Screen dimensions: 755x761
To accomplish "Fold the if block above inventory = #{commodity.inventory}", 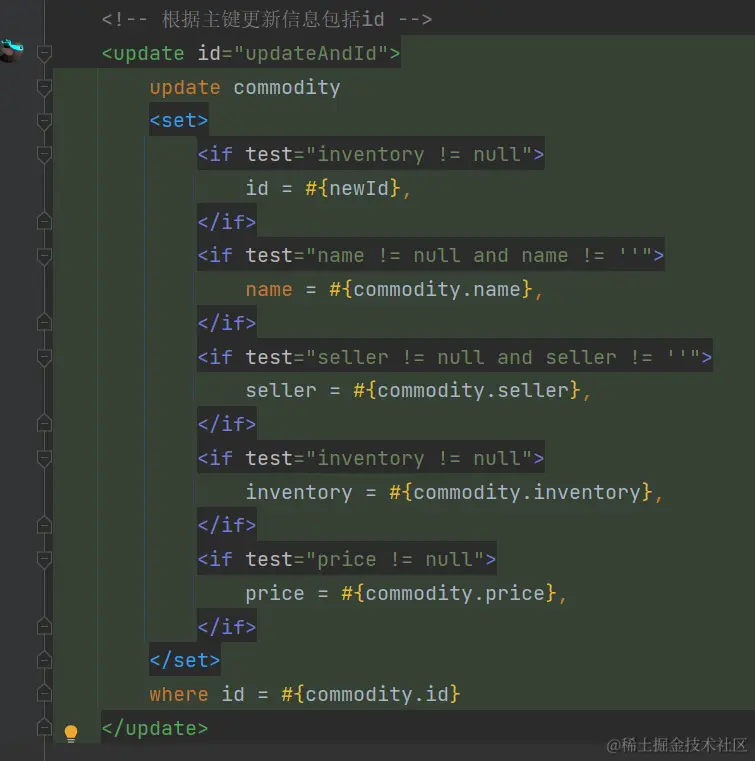I will tap(44, 459).
